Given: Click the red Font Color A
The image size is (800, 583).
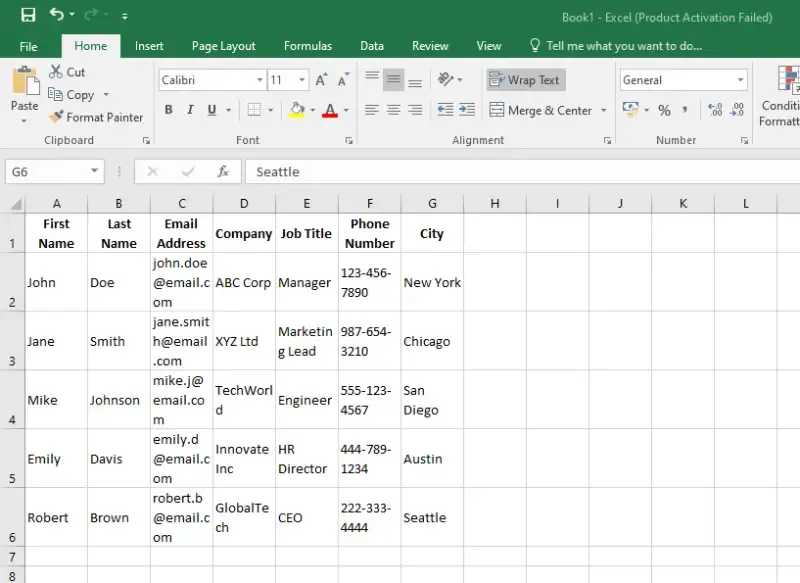Looking at the screenshot, I should [x=330, y=110].
